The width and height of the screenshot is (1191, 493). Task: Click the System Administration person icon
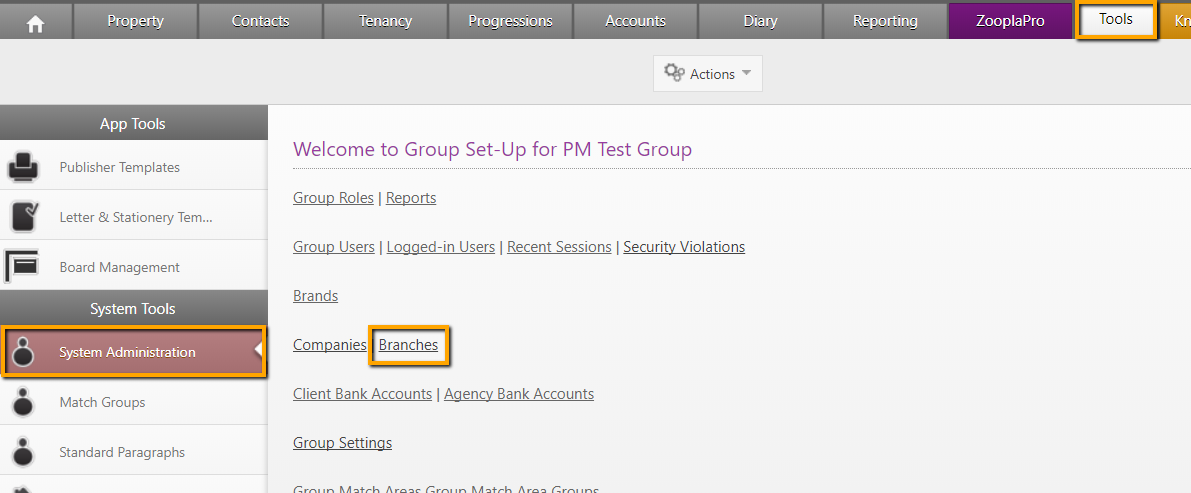[x=24, y=352]
